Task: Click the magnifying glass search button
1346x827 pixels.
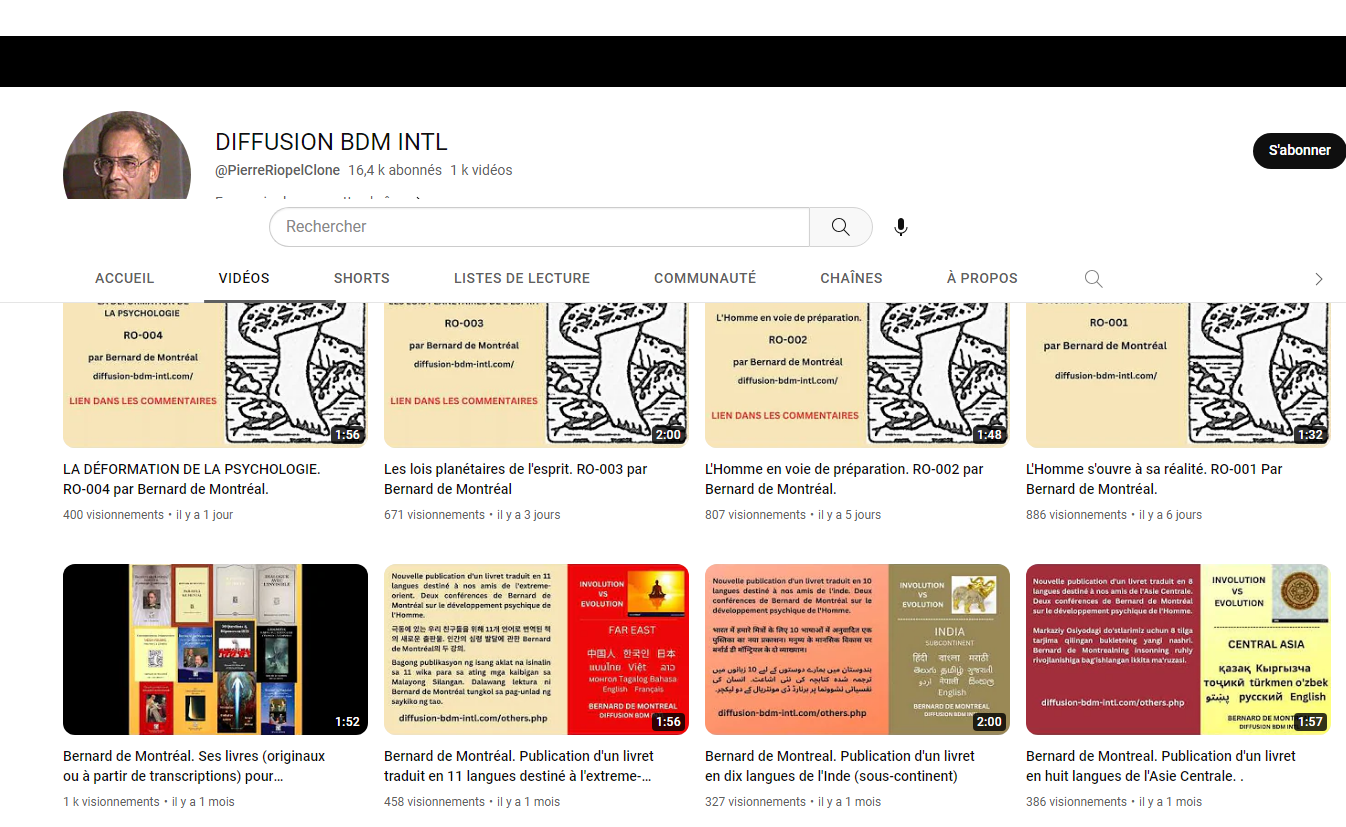Action: click(840, 227)
